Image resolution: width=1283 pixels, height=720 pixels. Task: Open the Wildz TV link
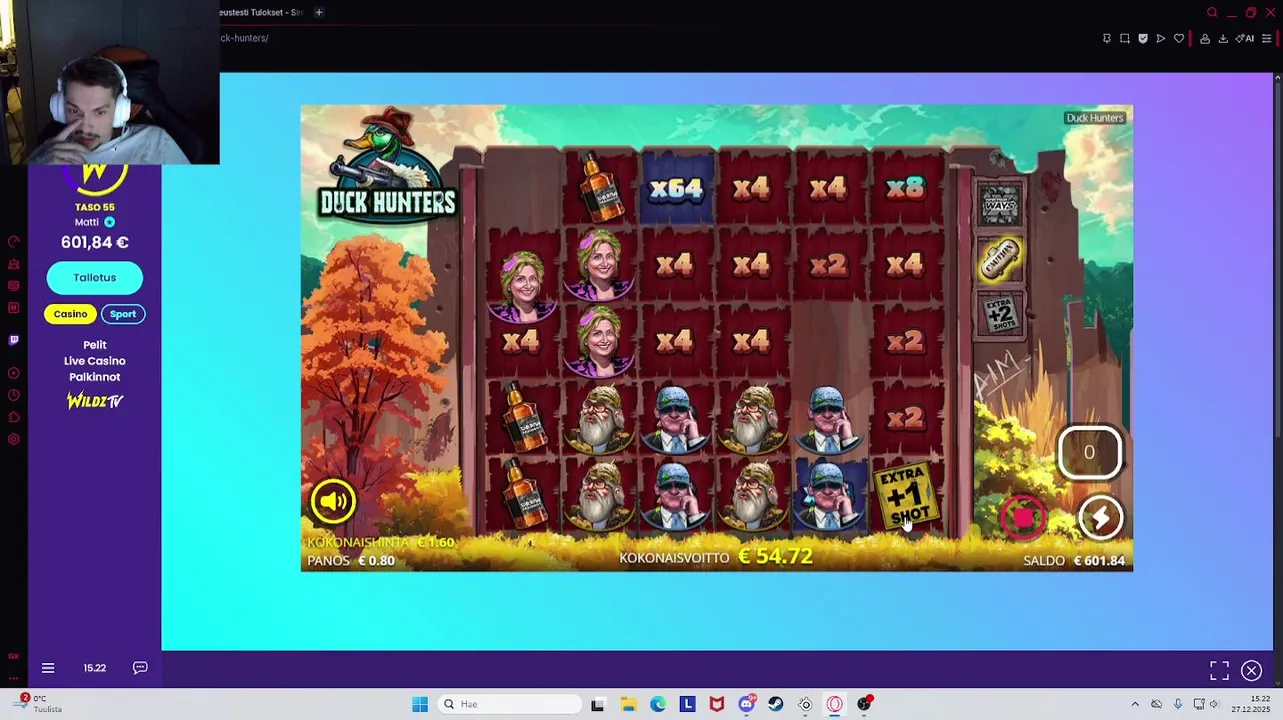[95, 401]
